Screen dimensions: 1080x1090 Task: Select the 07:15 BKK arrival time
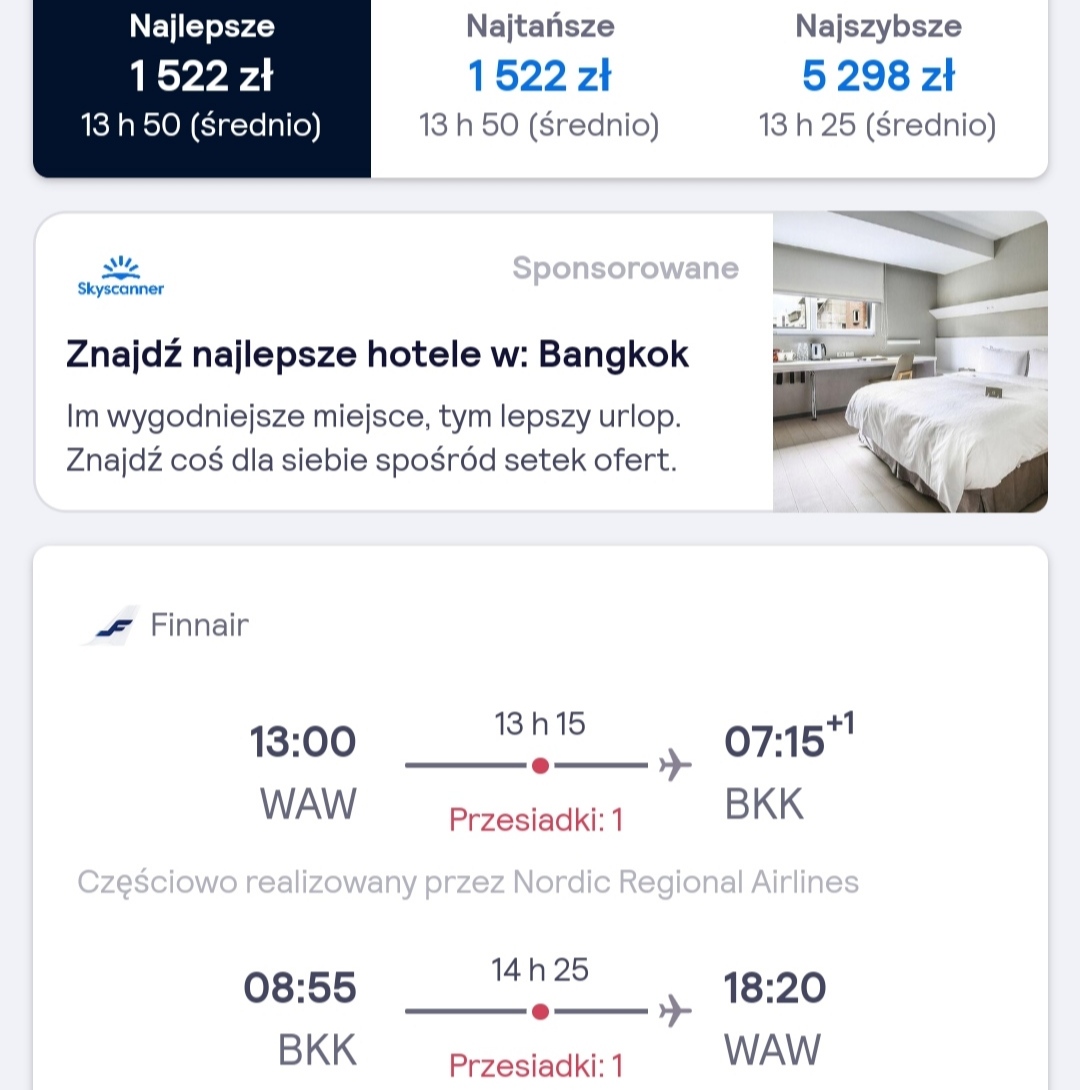[789, 768]
